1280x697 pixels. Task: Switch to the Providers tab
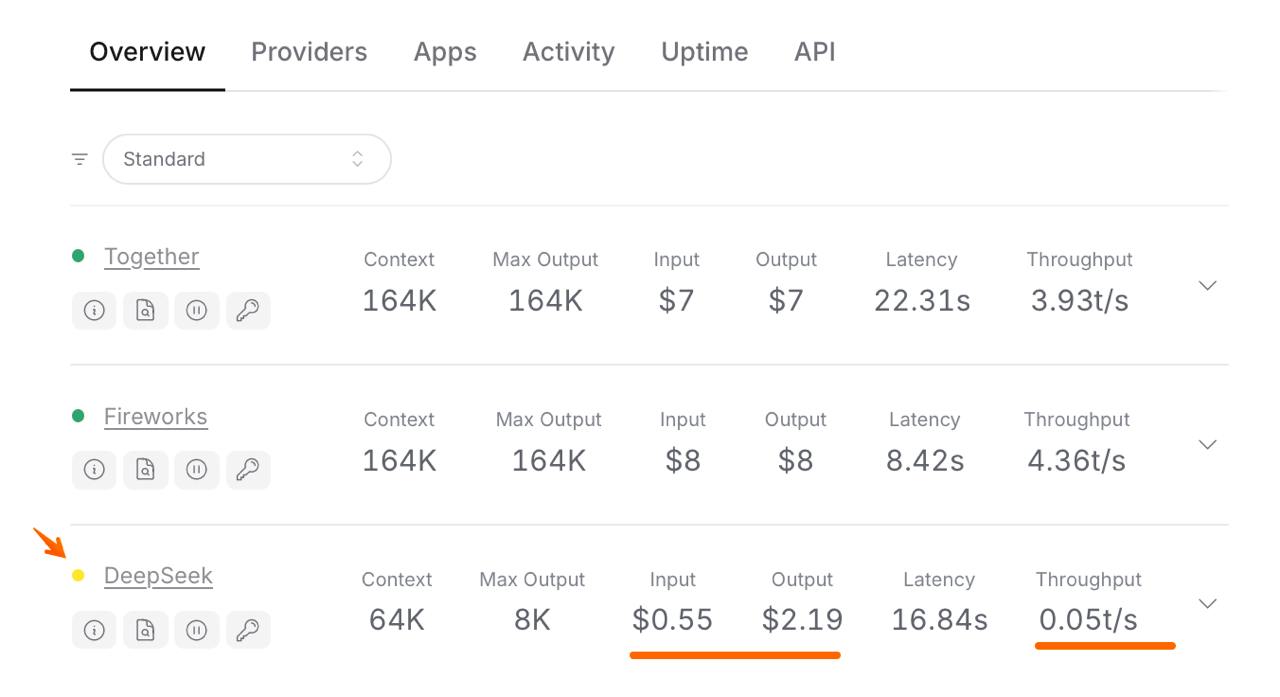coord(309,52)
